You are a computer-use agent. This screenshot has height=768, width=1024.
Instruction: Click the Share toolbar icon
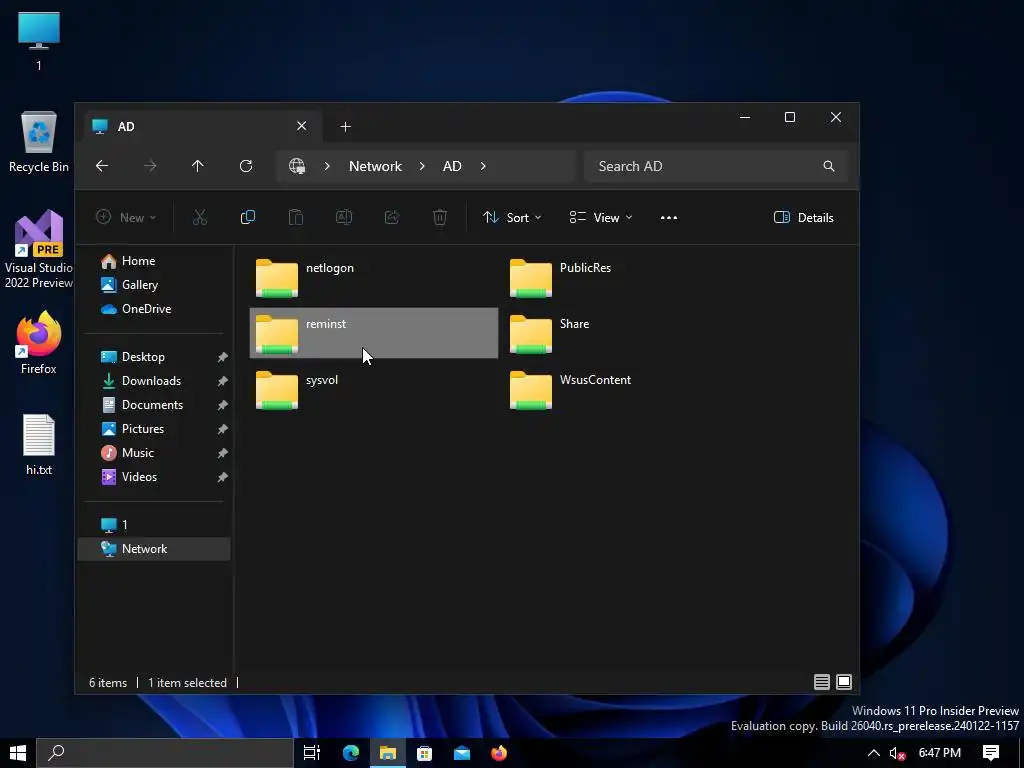(392, 217)
